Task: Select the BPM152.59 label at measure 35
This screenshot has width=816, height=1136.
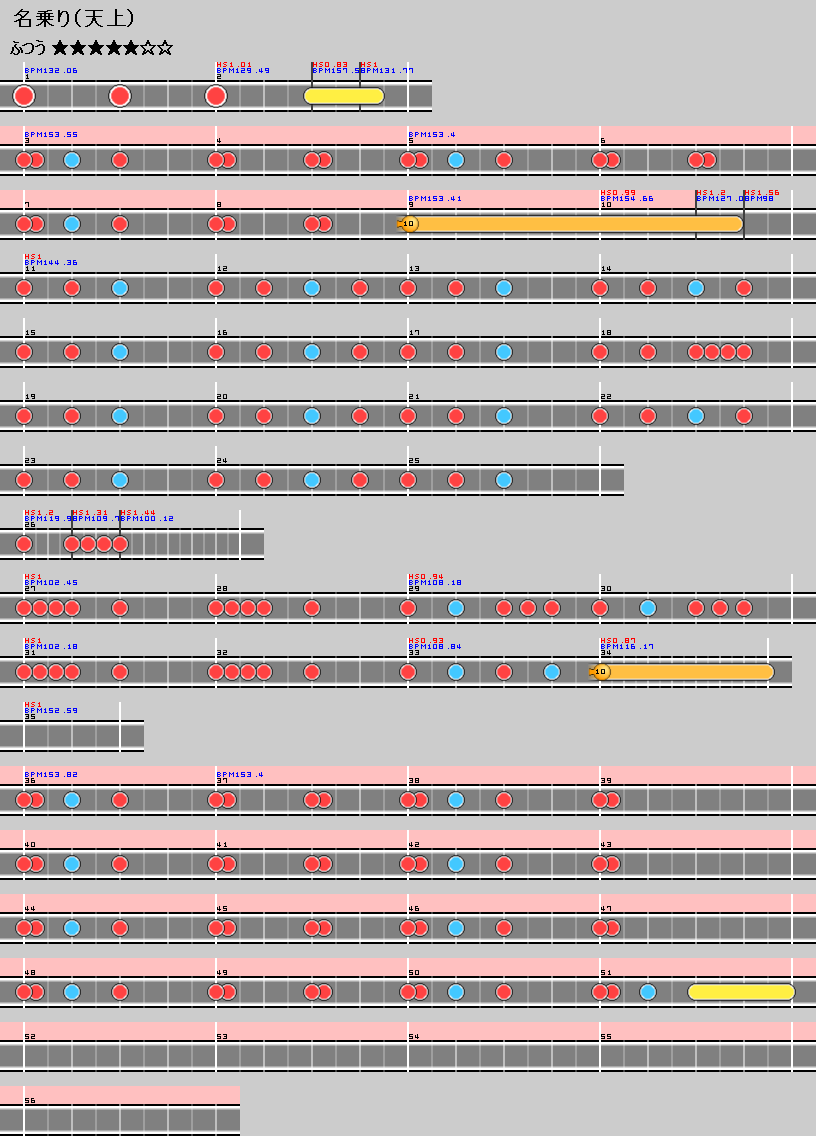Action: (51, 711)
